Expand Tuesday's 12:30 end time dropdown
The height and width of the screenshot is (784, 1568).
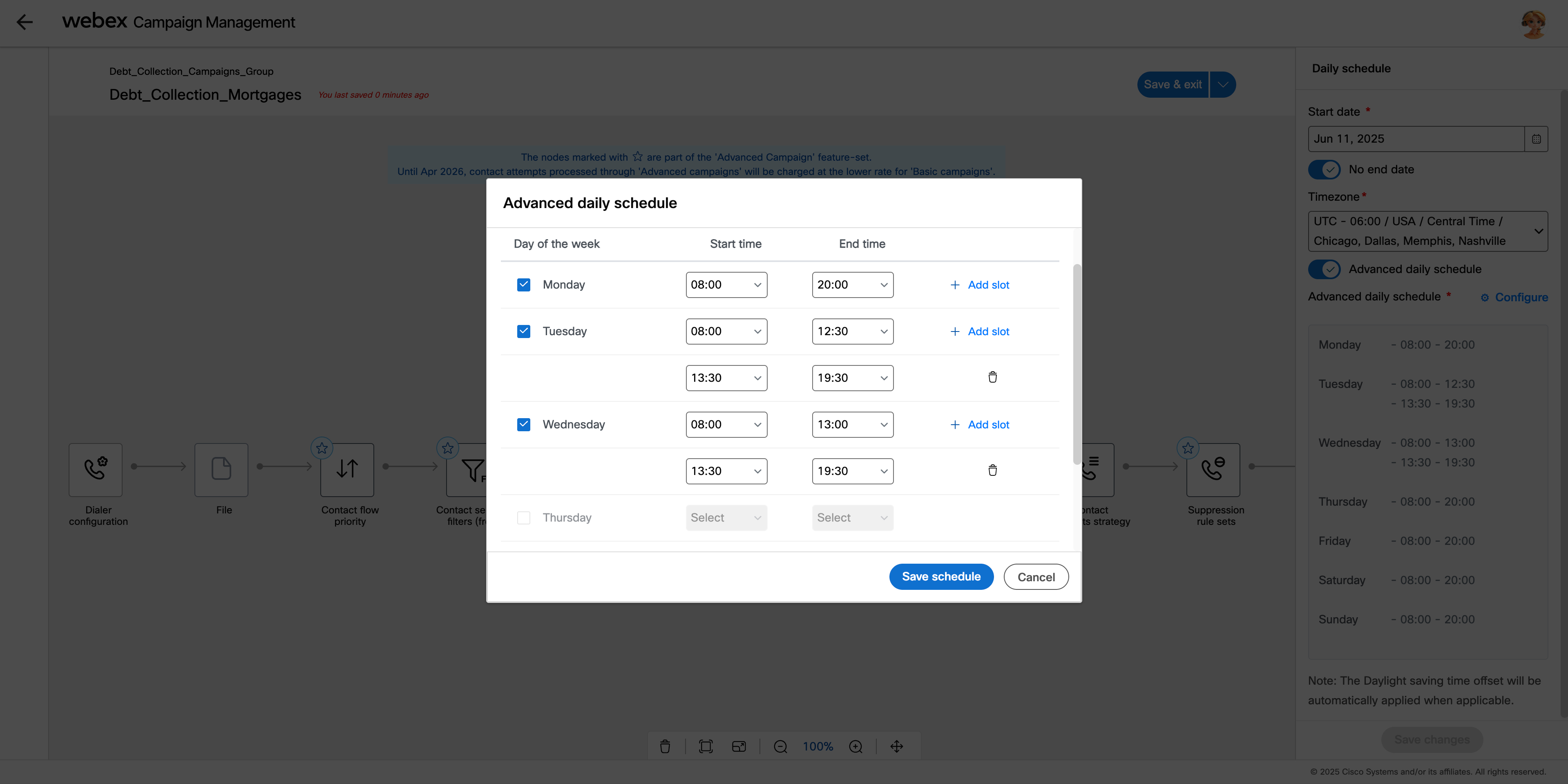[x=852, y=332]
